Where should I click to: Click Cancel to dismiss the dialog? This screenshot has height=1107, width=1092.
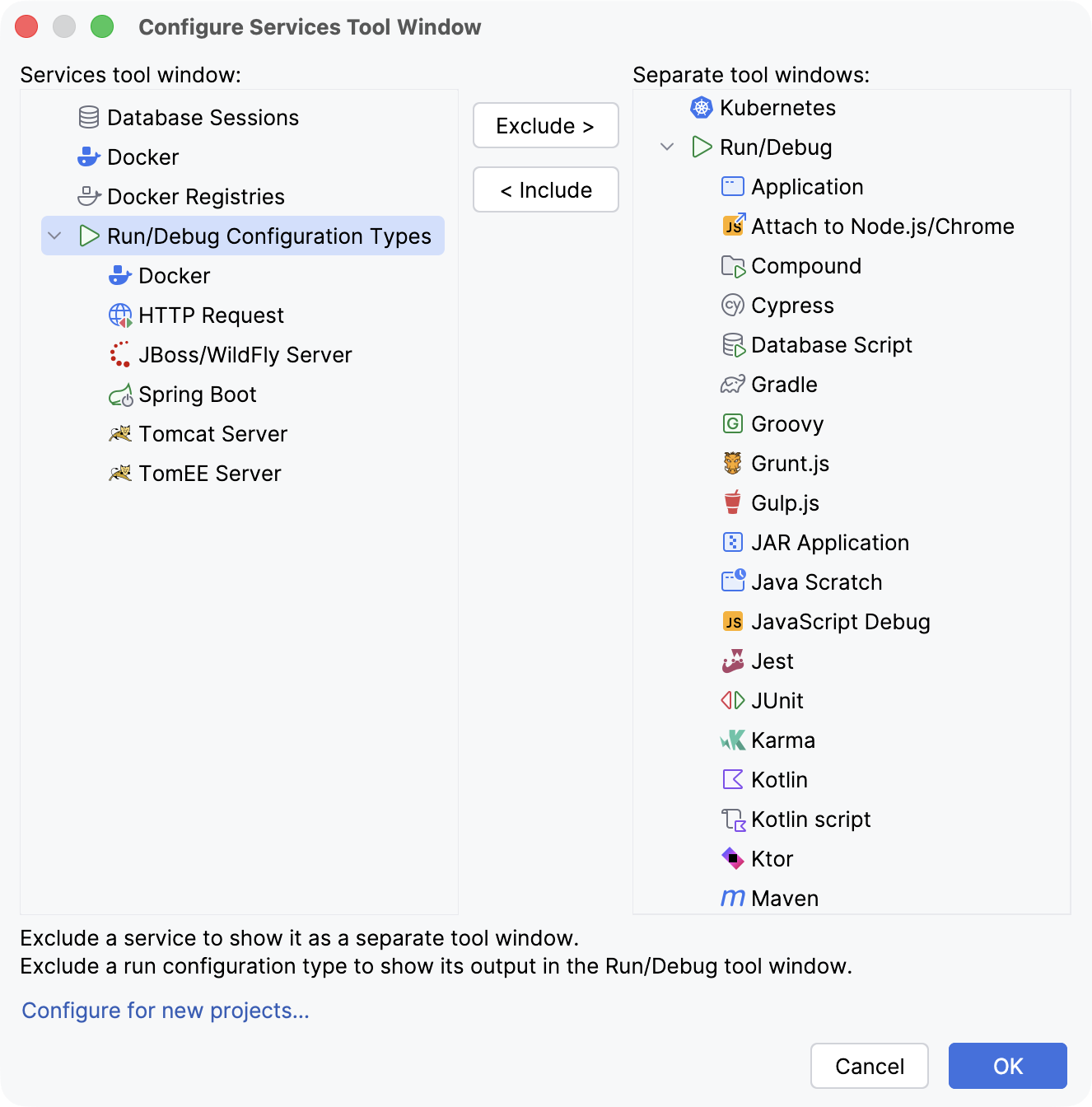870,1066
